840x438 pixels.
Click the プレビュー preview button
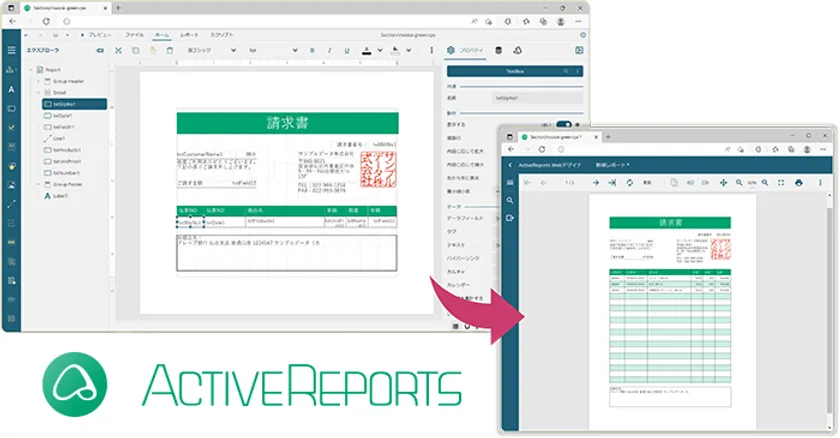[98, 34]
